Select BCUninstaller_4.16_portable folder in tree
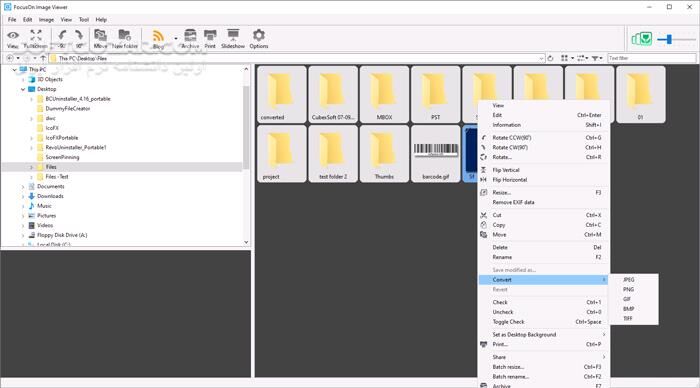The height and width of the screenshot is (388, 700). (78, 99)
